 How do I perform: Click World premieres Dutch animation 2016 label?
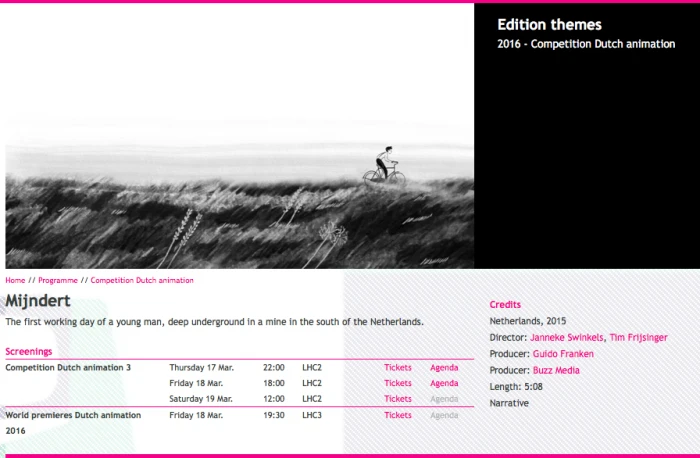tap(73, 423)
